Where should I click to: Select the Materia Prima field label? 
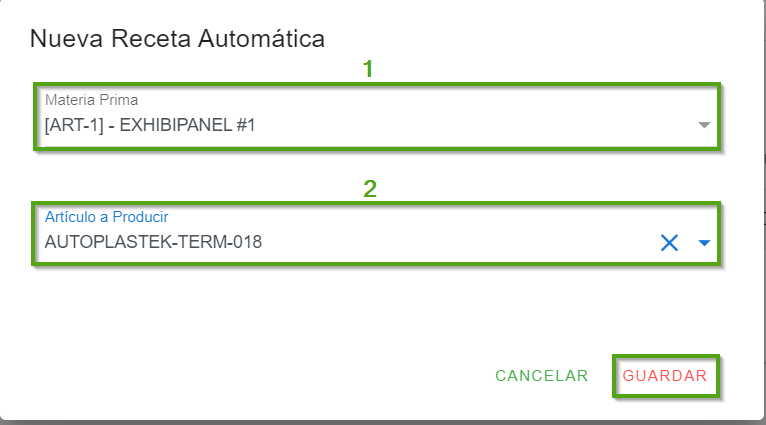click(91, 100)
